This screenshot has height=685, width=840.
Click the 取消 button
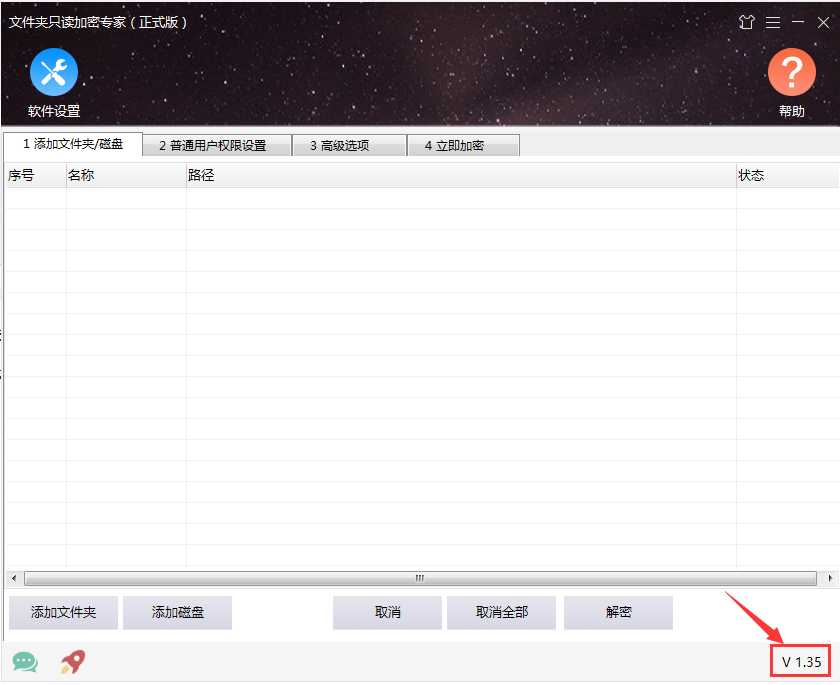[387, 612]
